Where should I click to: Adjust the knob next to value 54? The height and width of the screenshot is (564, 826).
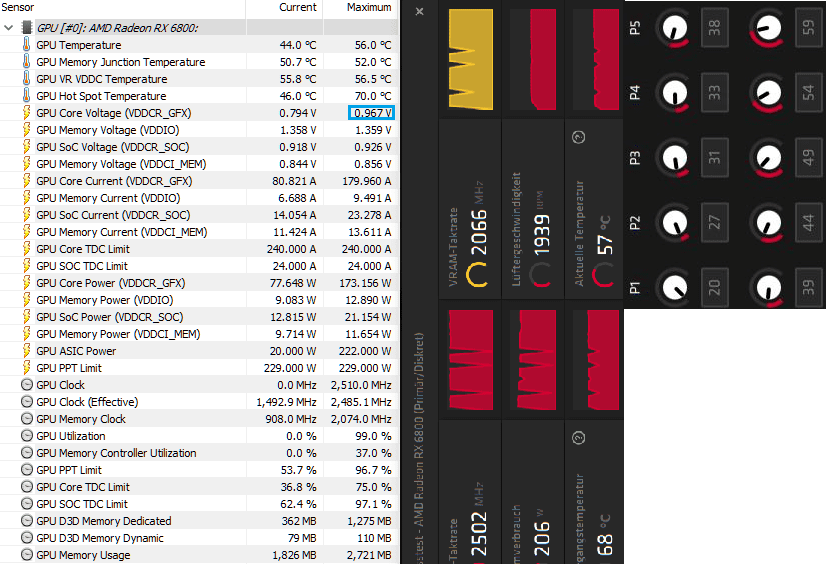(x=768, y=93)
